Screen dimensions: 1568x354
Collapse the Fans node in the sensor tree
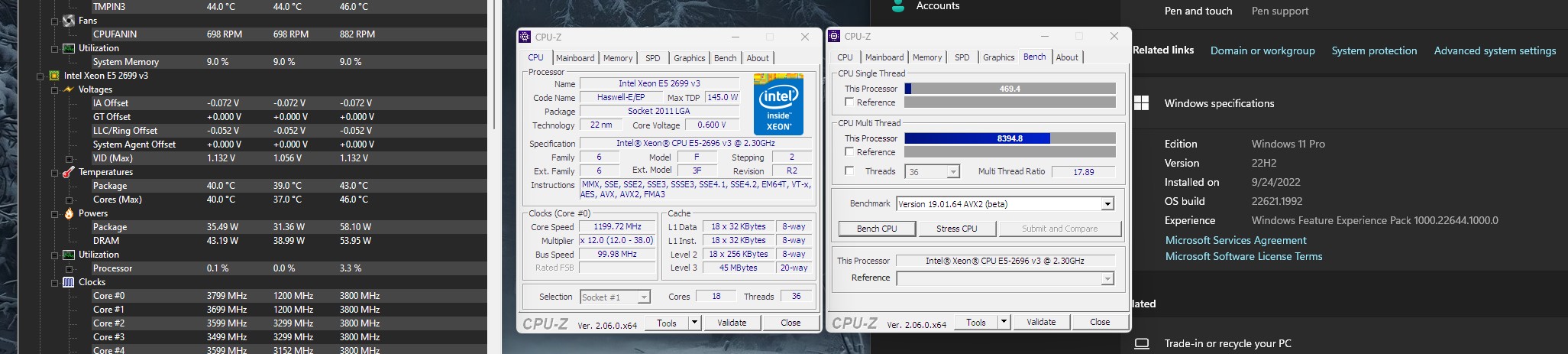click(54, 21)
